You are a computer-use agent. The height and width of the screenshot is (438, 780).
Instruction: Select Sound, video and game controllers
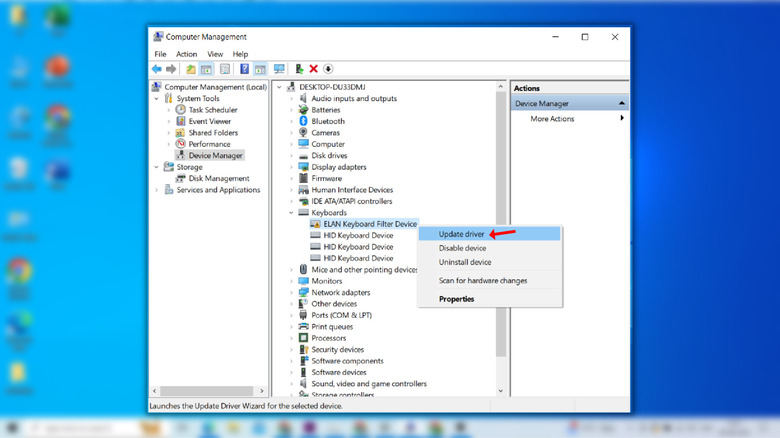tap(369, 384)
